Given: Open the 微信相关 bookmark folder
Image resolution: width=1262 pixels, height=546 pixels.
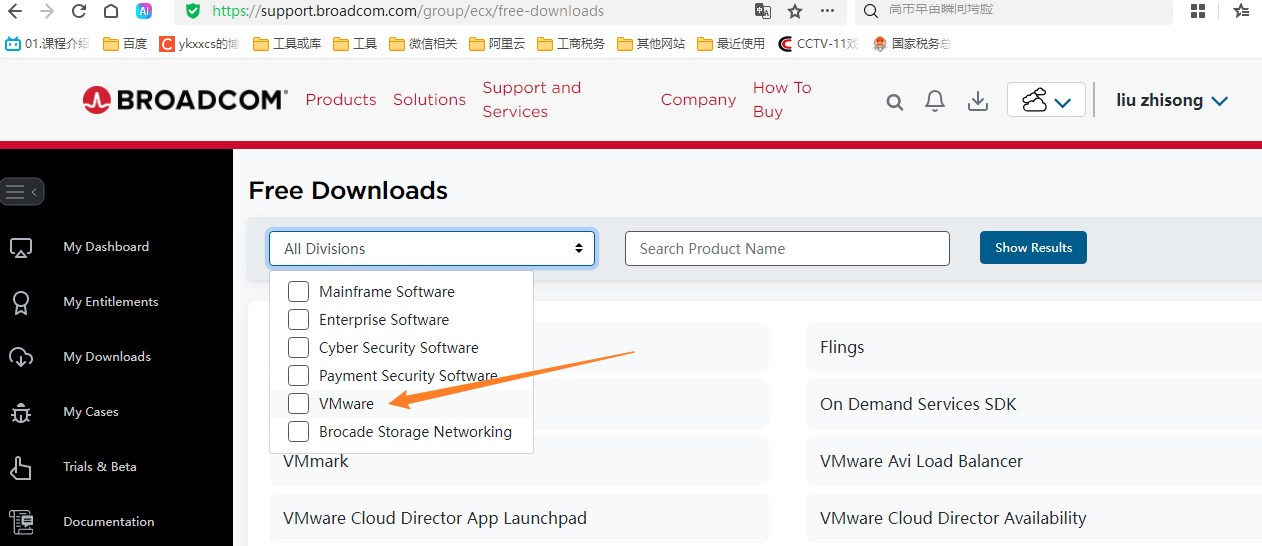Looking at the screenshot, I should coord(423,44).
